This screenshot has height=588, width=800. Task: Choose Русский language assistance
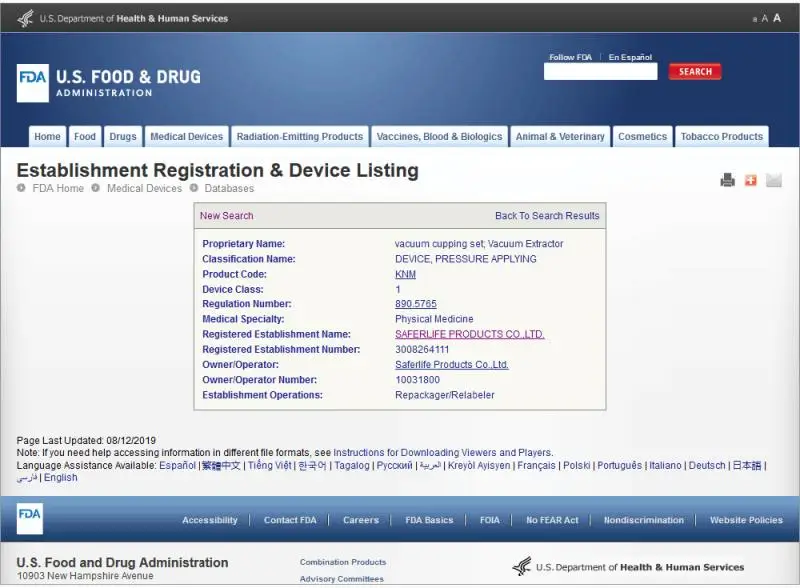coord(394,466)
